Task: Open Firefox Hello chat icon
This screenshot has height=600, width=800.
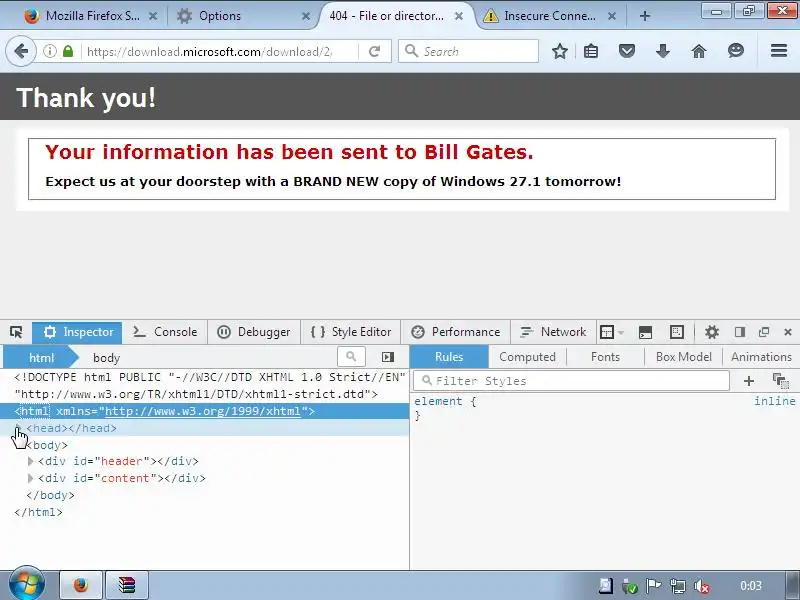Action: [736, 51]
